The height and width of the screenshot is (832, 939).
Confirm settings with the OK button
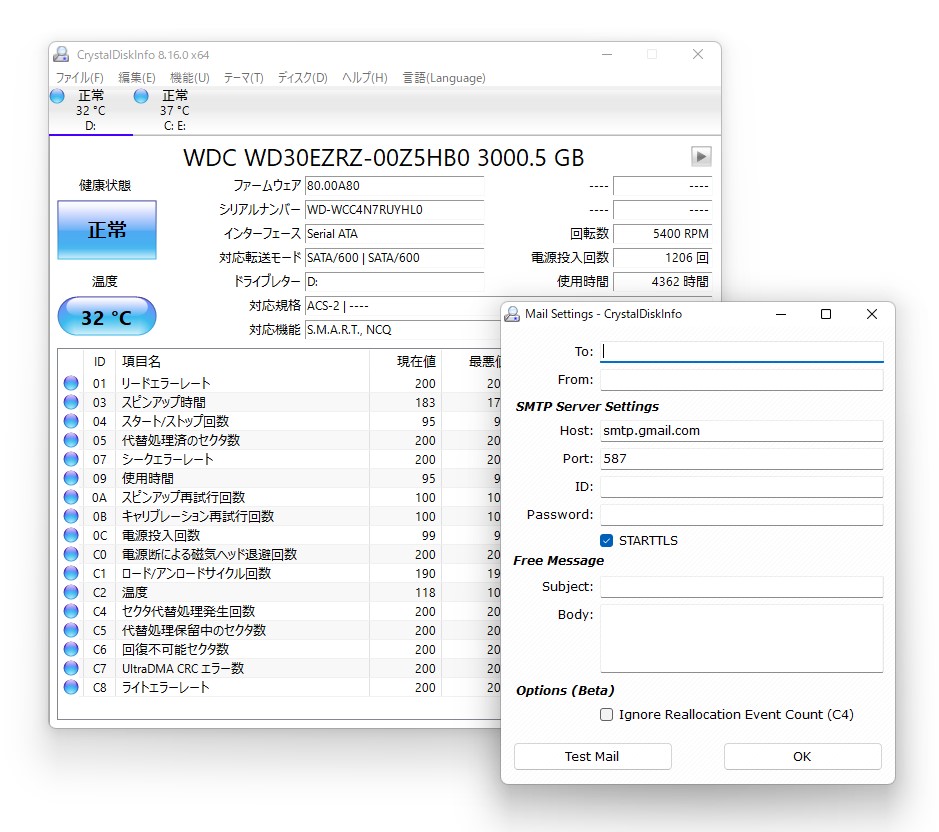click(x=802, y=756)
